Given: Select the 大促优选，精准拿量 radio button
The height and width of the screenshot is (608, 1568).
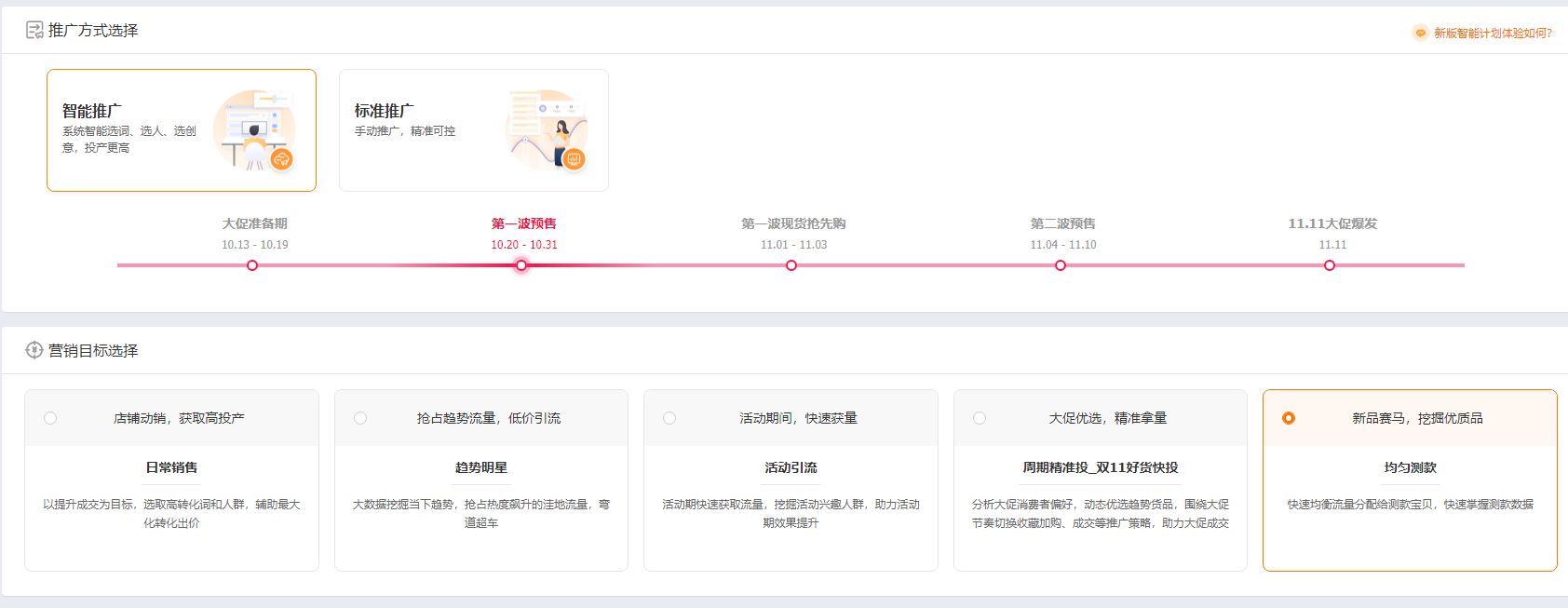Looking at the screenshot, I should pyautogui.click(x=980, y=418).
